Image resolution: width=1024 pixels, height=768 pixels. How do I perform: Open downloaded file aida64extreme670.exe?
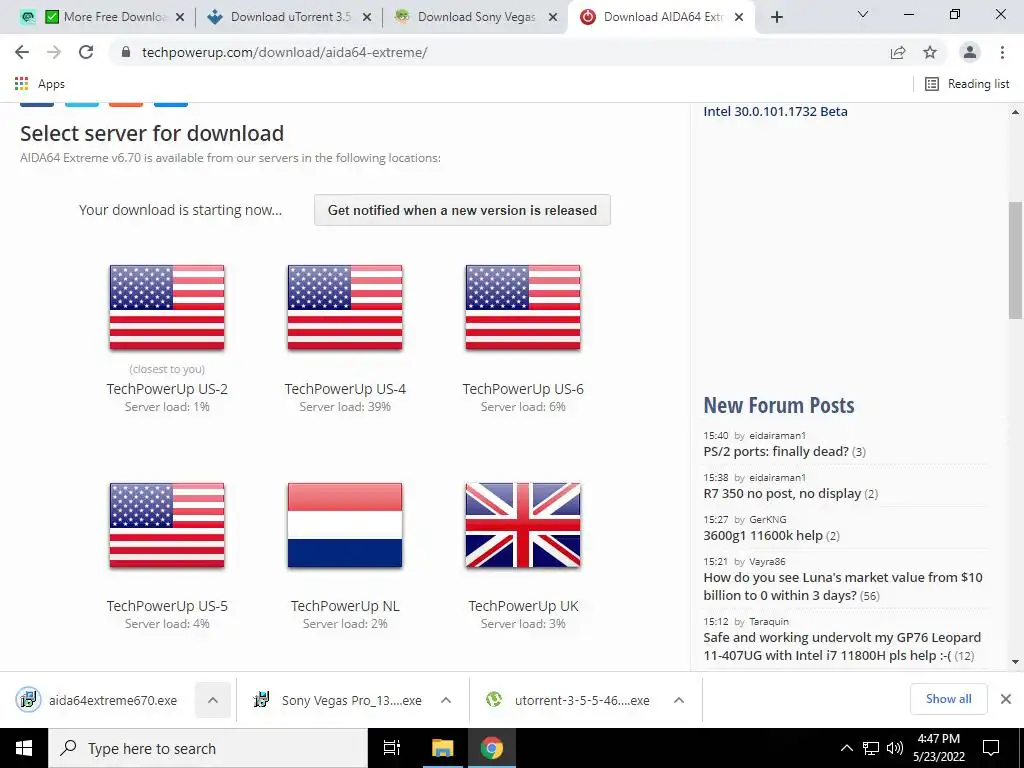[113, 700]
